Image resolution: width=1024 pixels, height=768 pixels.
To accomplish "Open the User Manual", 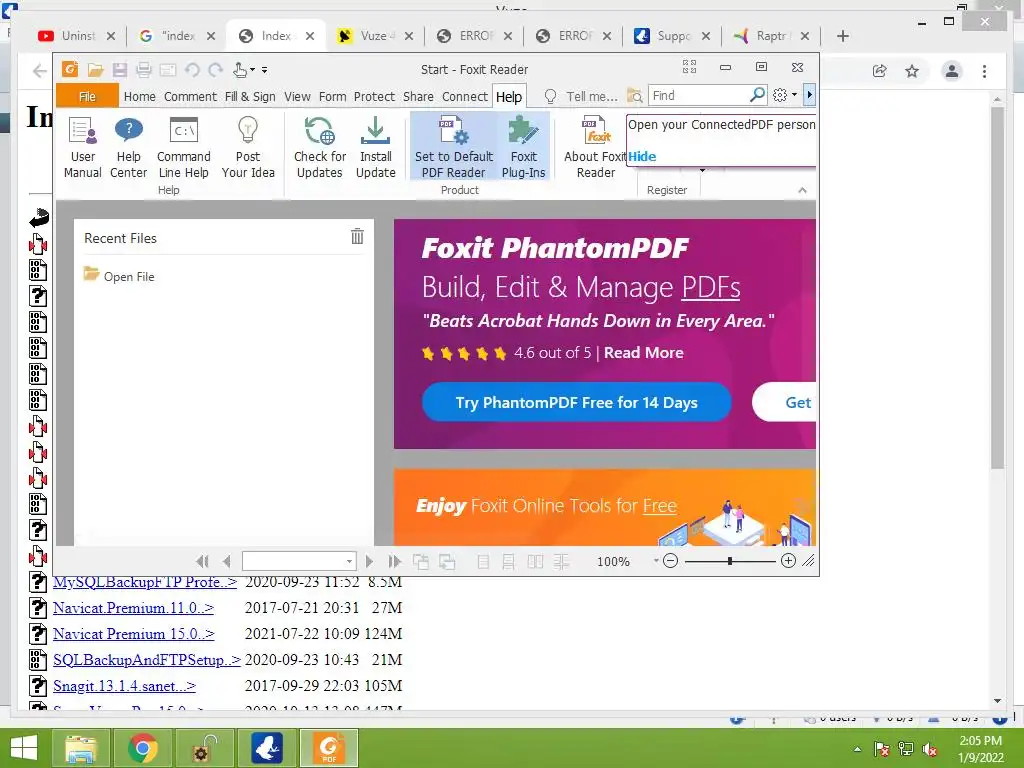I will 82,147.
